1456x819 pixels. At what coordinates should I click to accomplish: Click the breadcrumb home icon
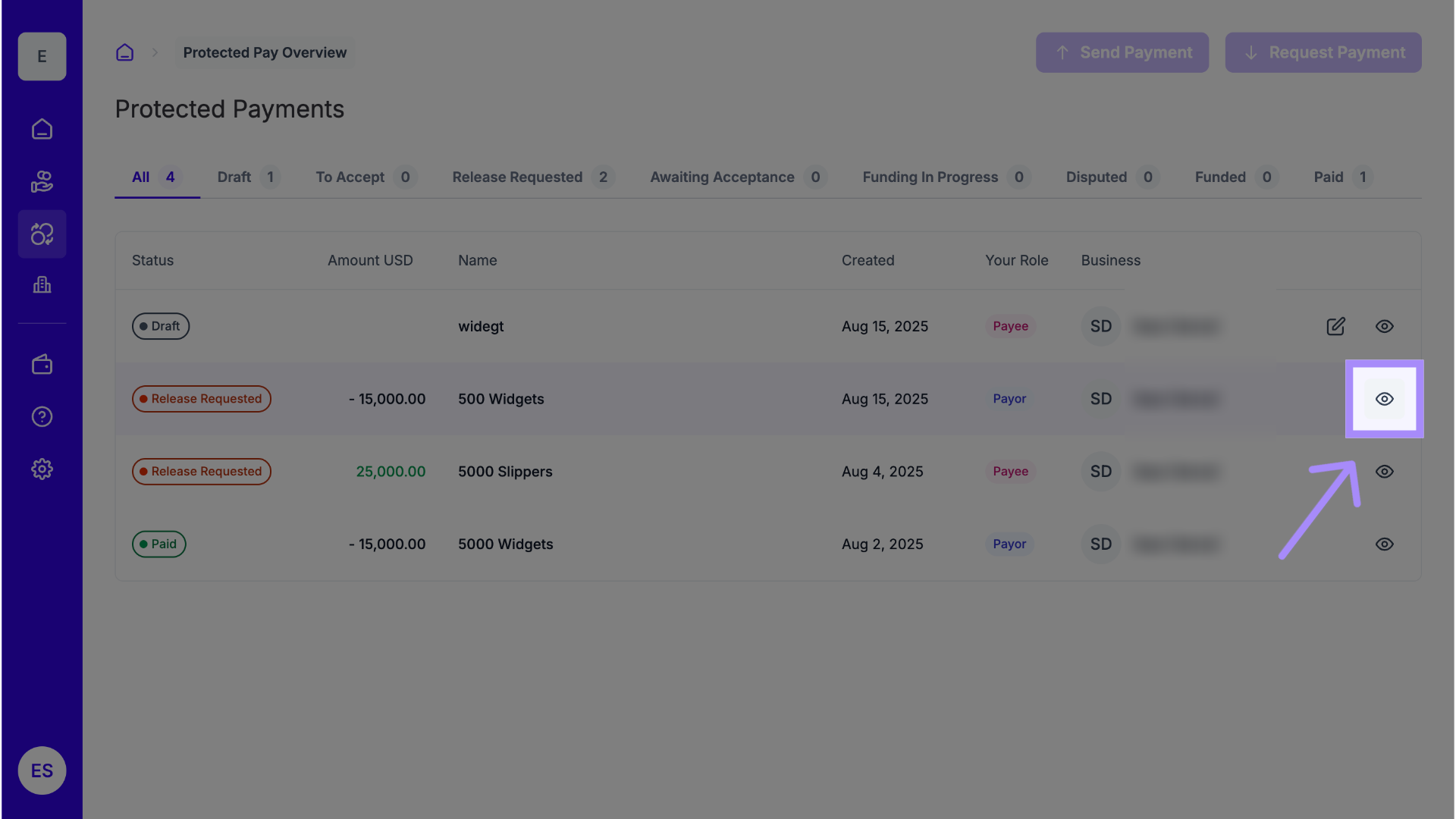124,52
